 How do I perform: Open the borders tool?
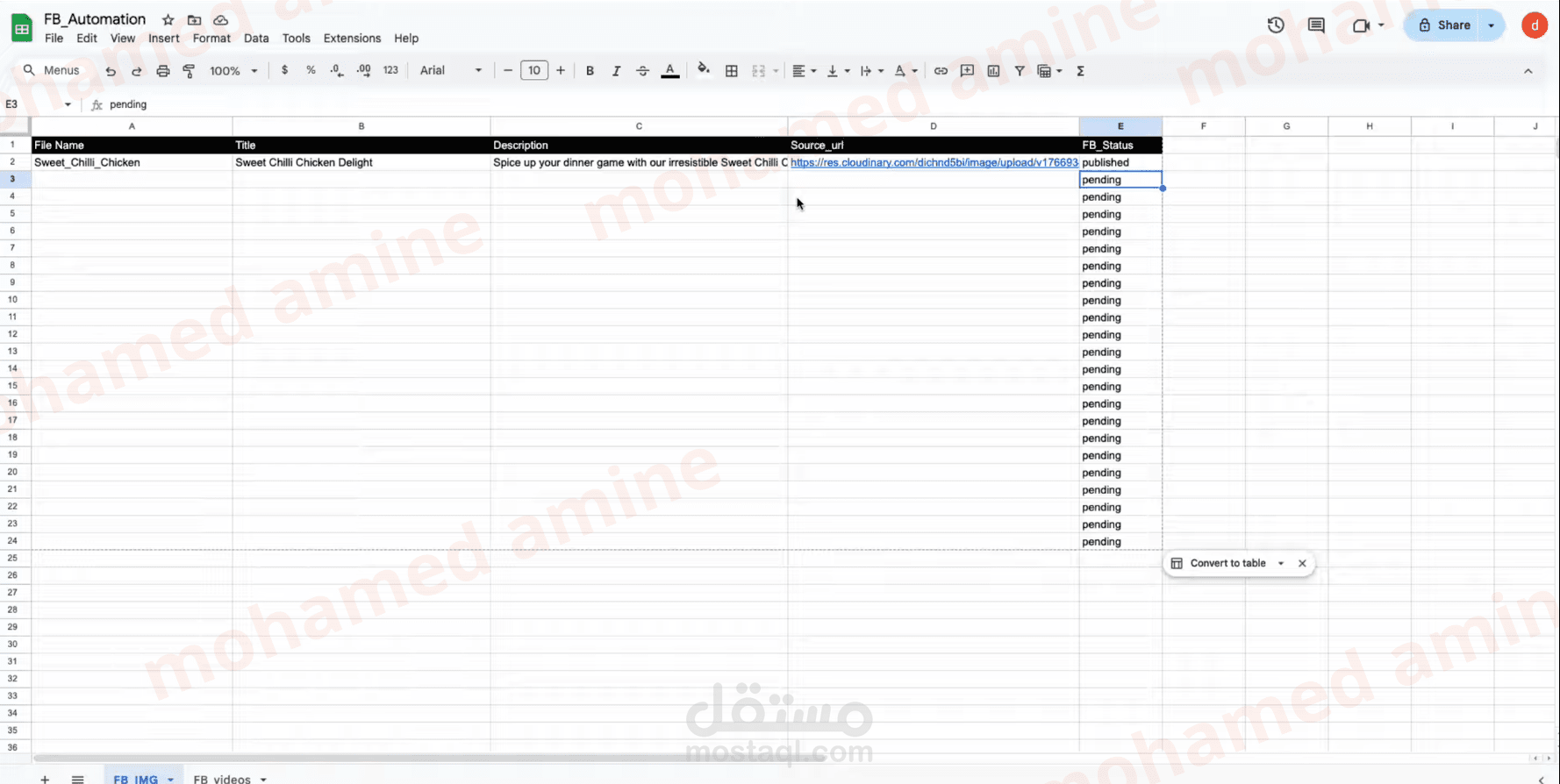point(732,71)
